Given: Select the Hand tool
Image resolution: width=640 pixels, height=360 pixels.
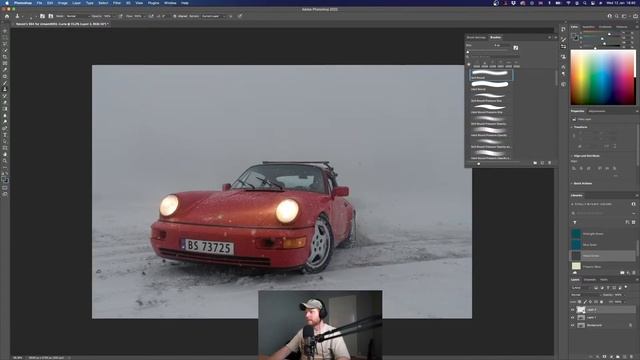Looking at the screenshot, I should (x=5, y=154).
